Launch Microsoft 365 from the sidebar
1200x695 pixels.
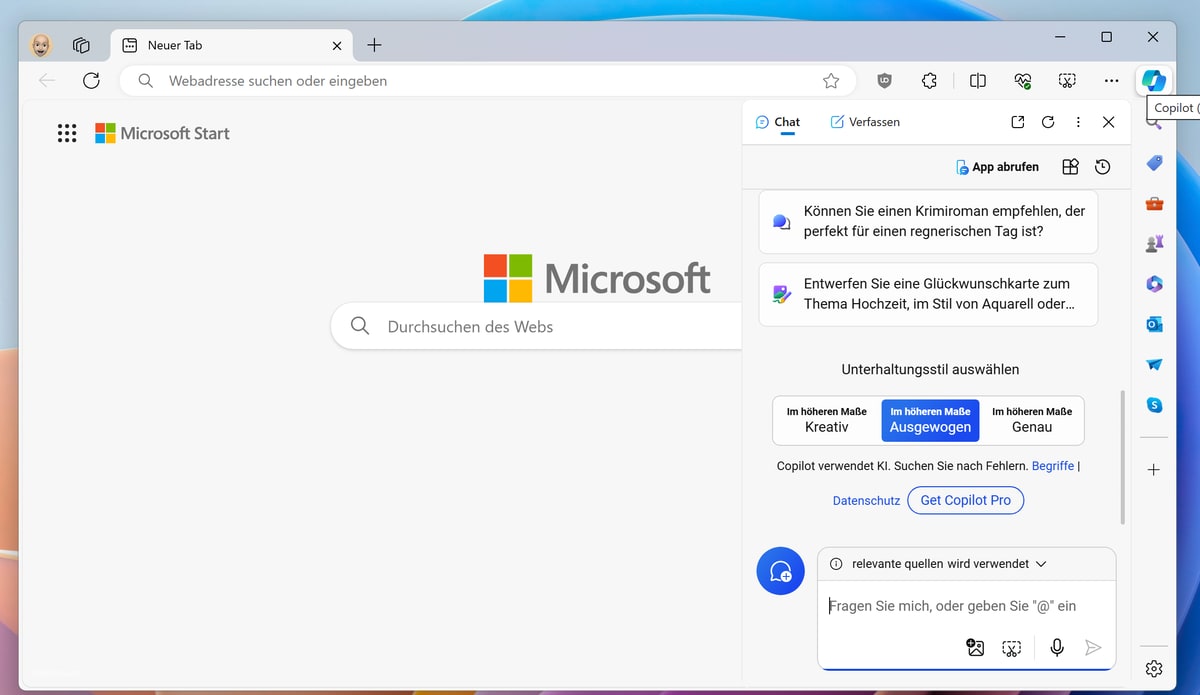coord(1154,284)
